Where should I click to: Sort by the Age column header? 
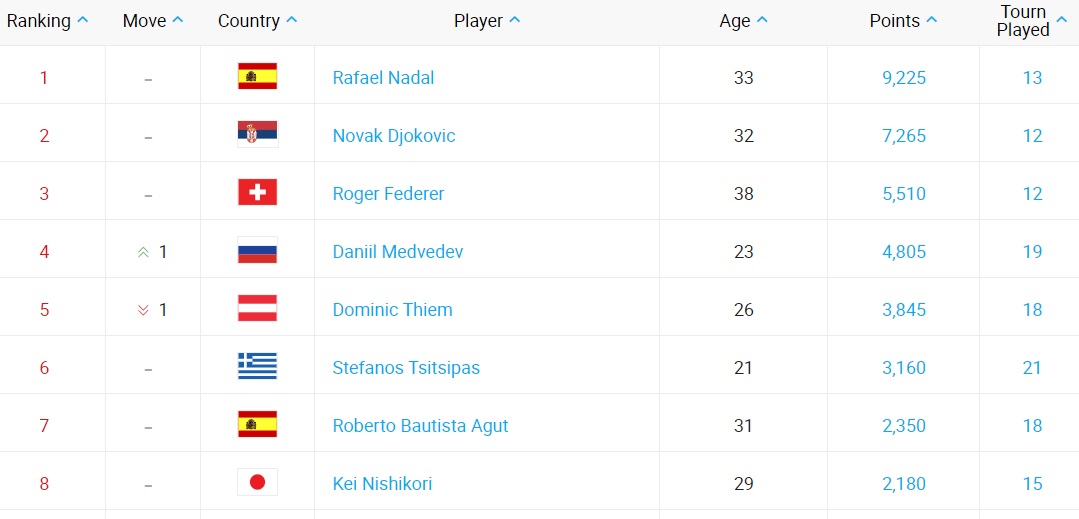click(743, 21)
